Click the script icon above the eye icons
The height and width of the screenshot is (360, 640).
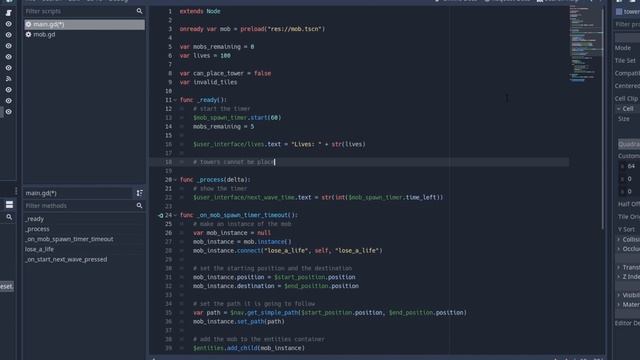click(9, 13)
